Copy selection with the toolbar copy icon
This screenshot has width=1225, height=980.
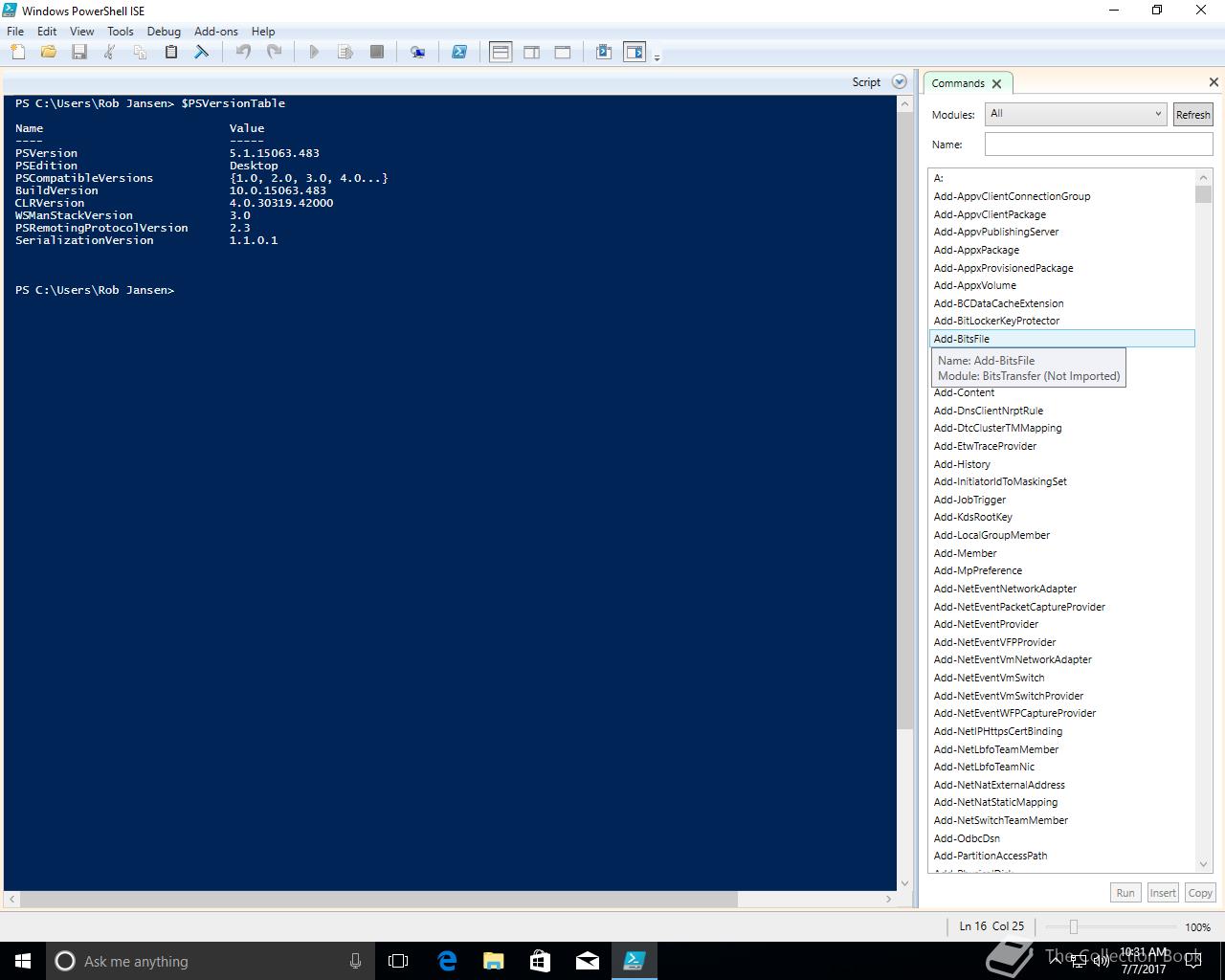pos(141,53)
